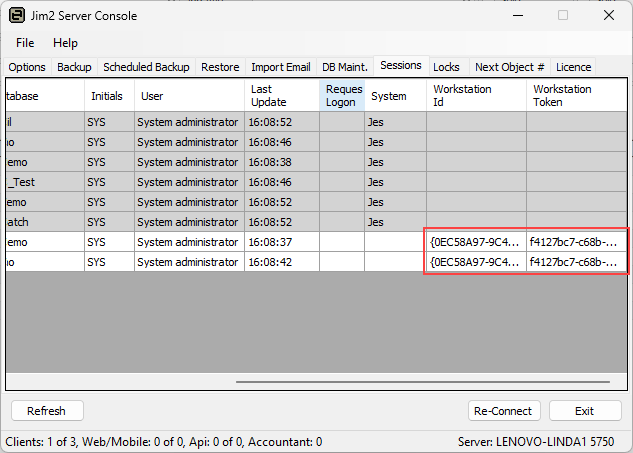Select the Sessions tab
The image size is (633, 453).
pyautogui.click(x=401, y=65)
